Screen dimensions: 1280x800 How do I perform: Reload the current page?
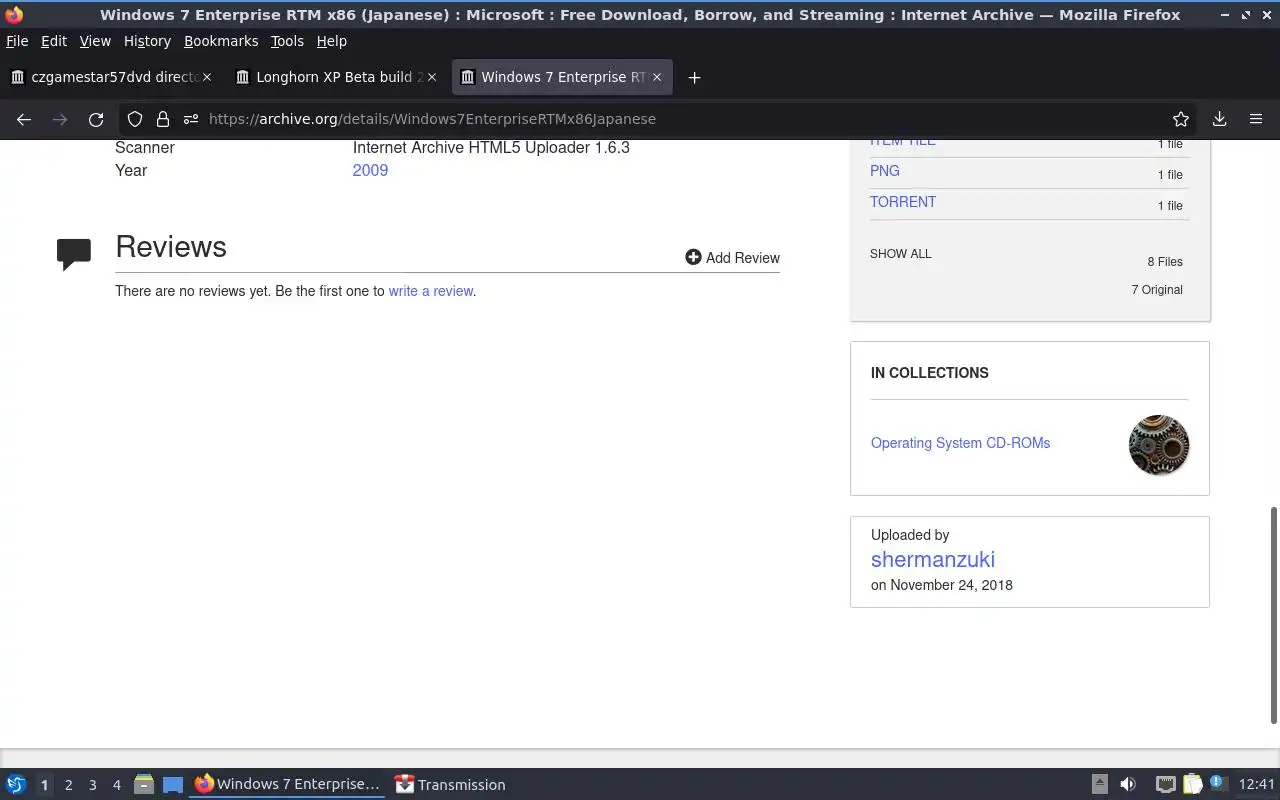pyautogui.click(x=96, y=119)
